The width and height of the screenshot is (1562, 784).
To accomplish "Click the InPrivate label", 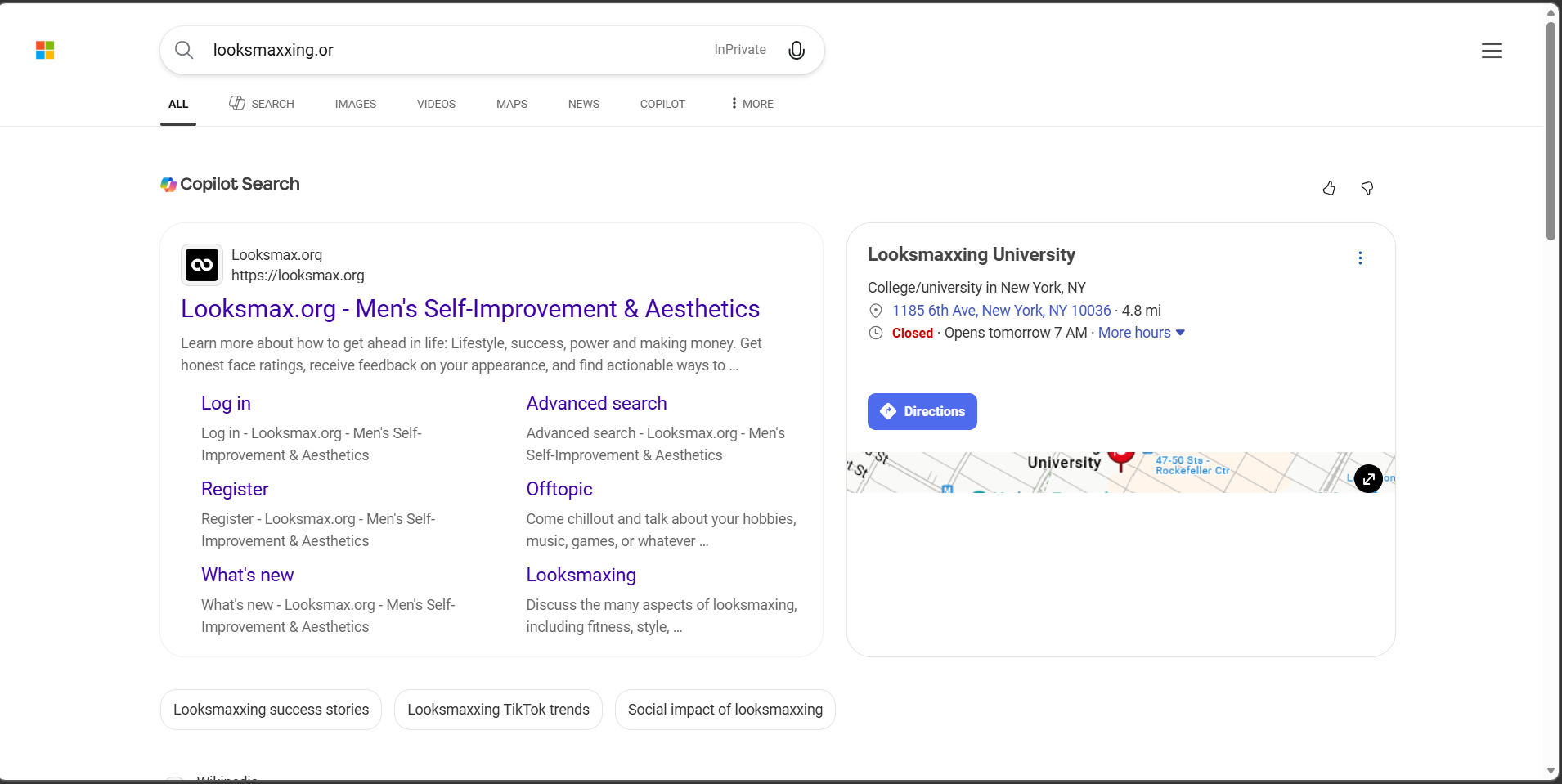I will (740, 50).
